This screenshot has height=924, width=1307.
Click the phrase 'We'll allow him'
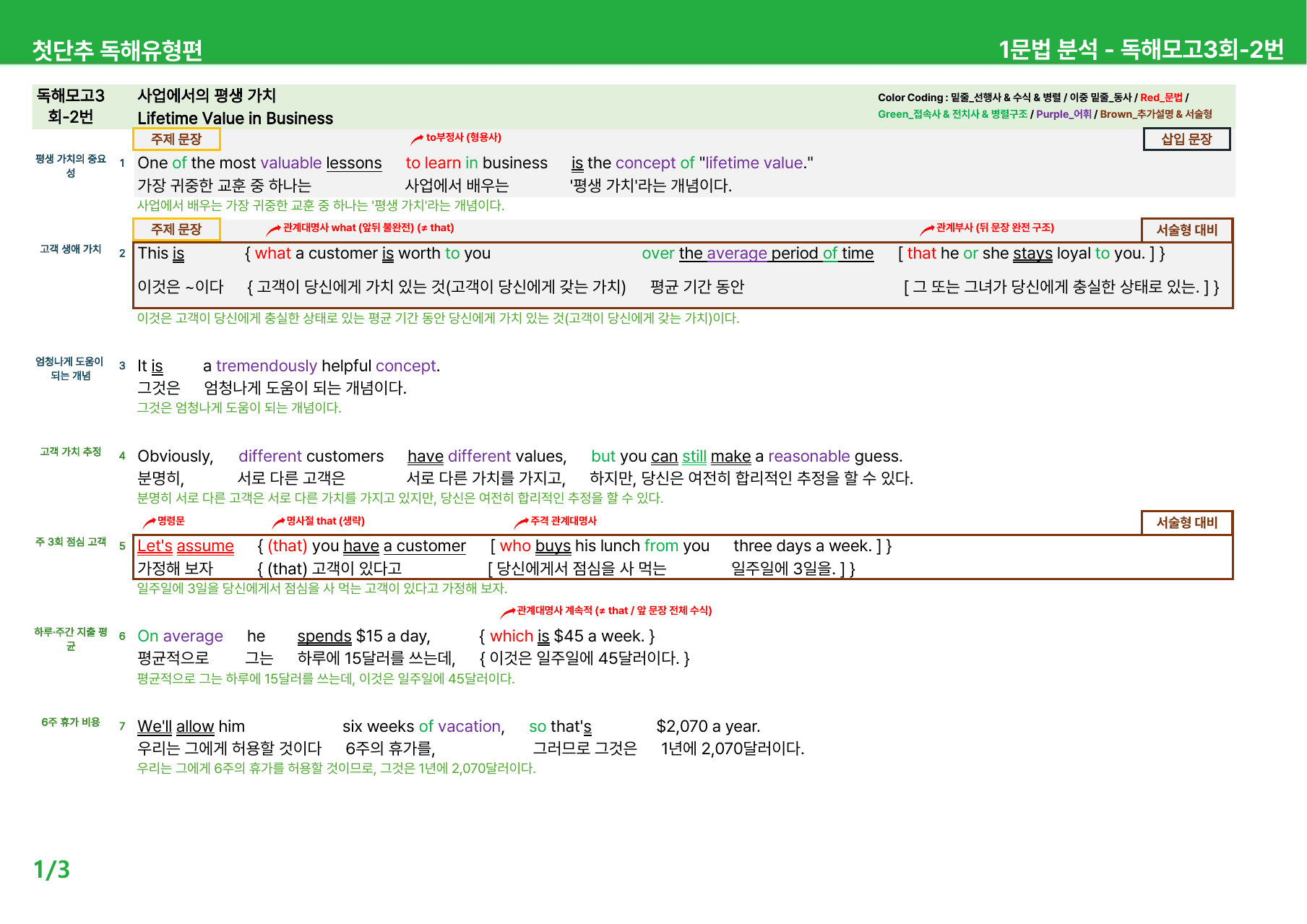pyautogui.click(x=191, y=727)
